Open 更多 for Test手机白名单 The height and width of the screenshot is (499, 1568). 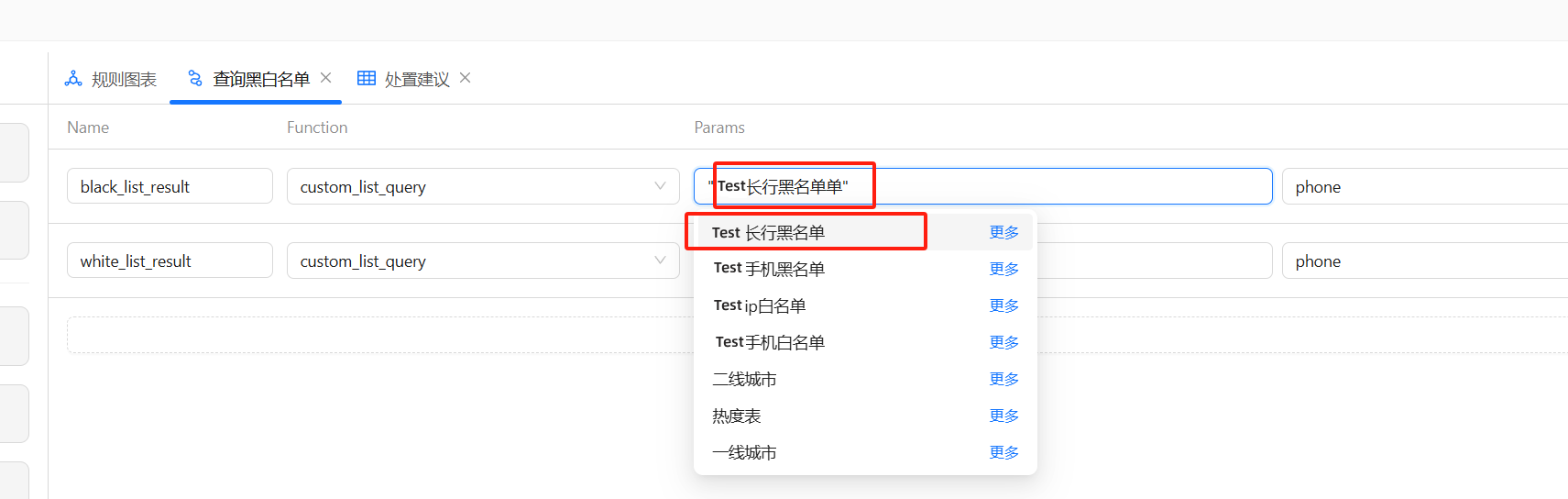(1003, 342)
